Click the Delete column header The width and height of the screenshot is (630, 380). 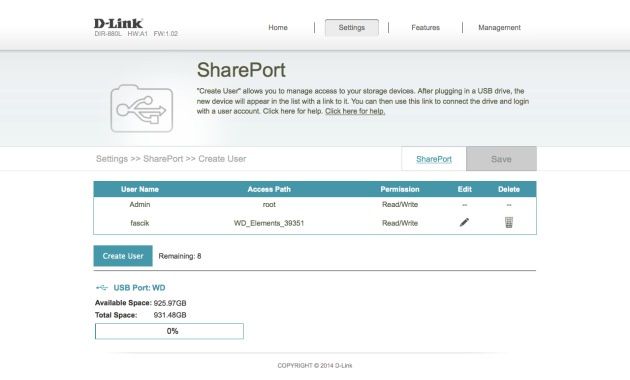[x=509, y=189]
